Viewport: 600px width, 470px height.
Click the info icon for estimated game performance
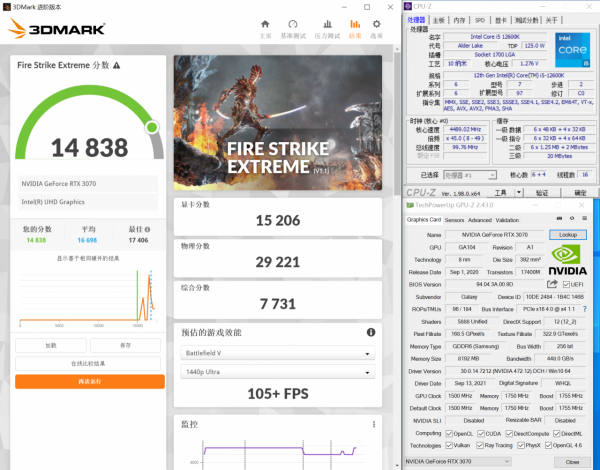(x=371, y=332)
